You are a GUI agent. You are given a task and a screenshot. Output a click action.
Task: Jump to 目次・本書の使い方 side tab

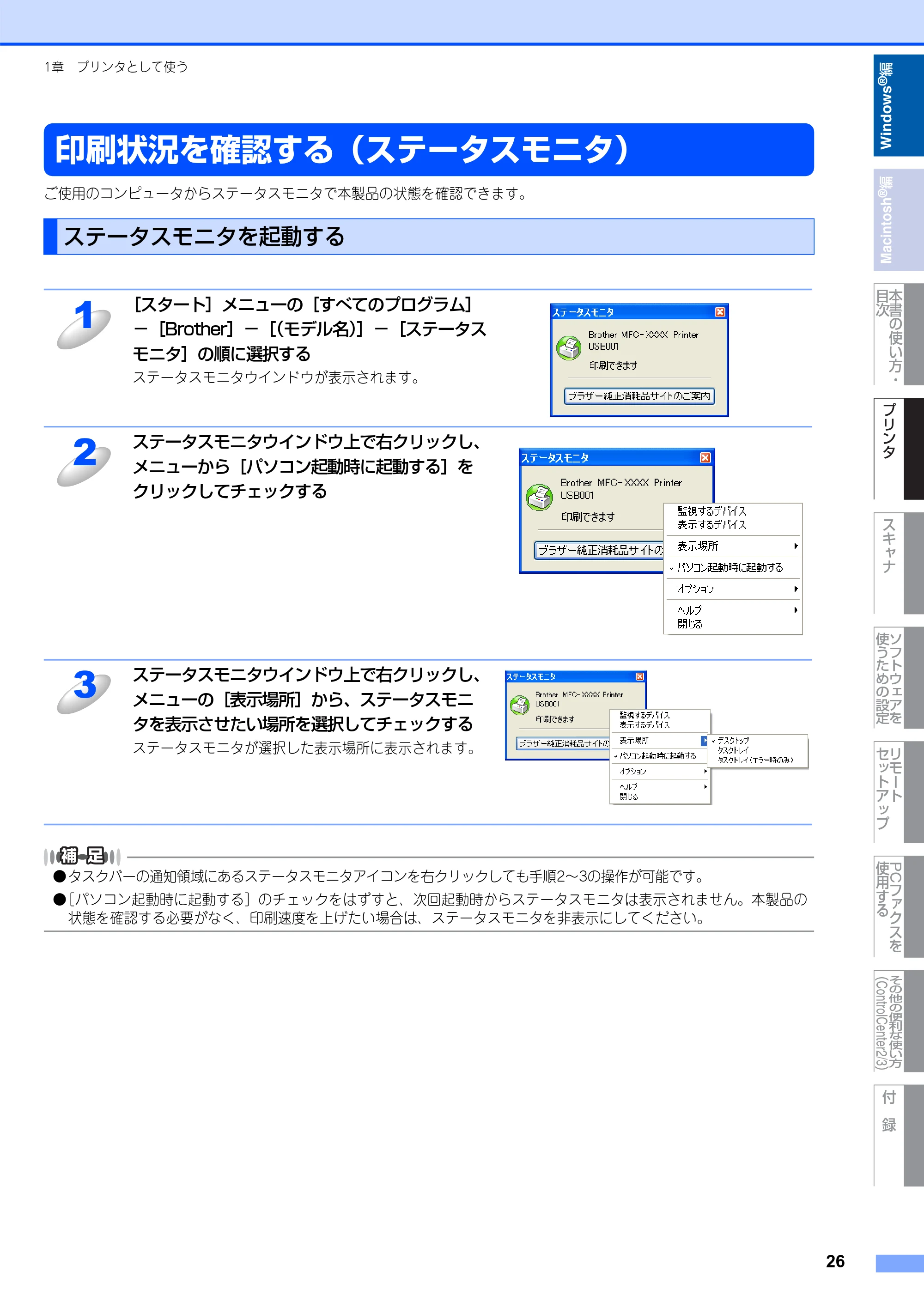(x=899, y=335)
